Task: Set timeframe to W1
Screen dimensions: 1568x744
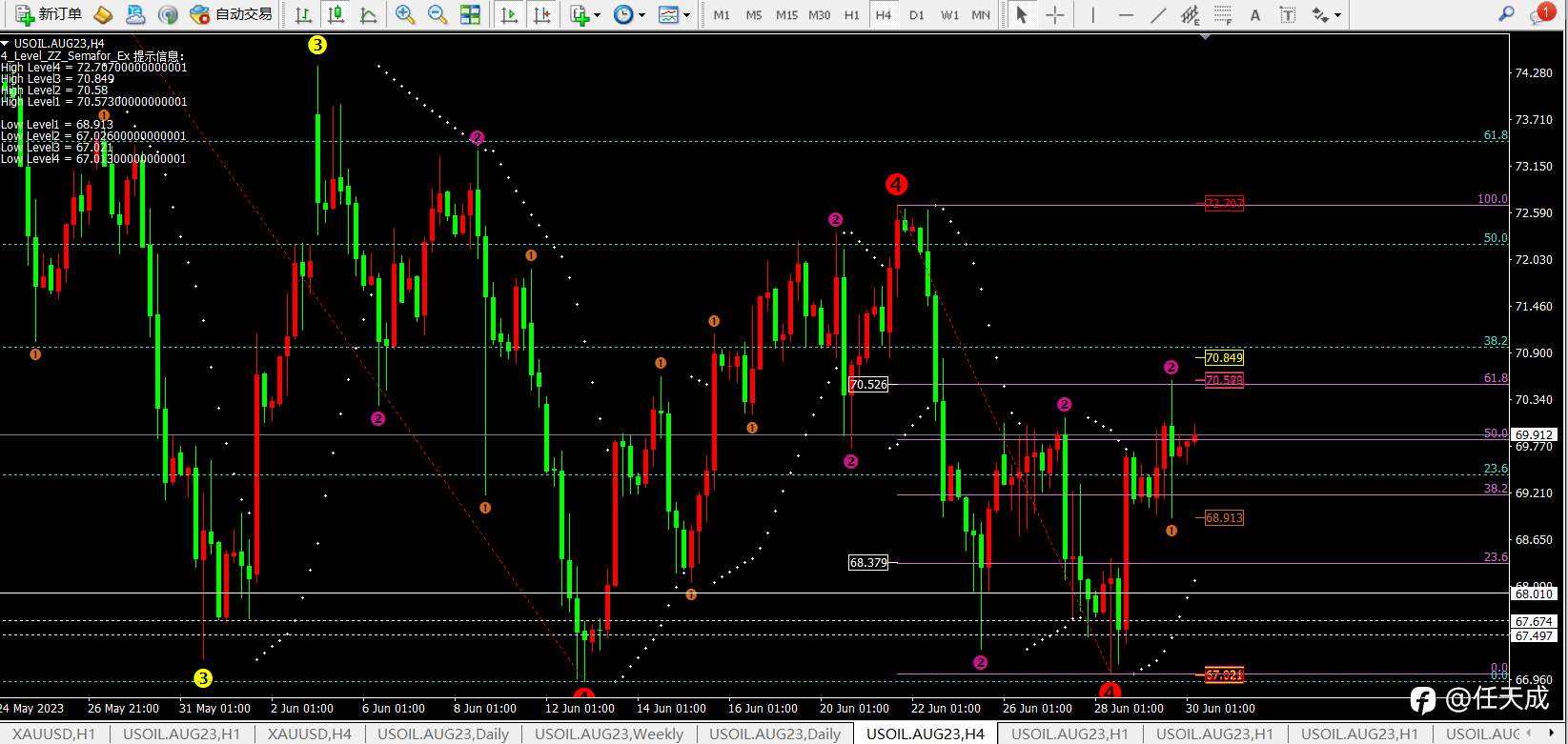Action: click(949, 14)
